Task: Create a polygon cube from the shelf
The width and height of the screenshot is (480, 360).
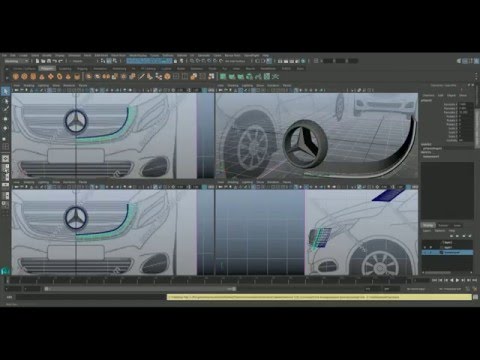Action: 24,77
